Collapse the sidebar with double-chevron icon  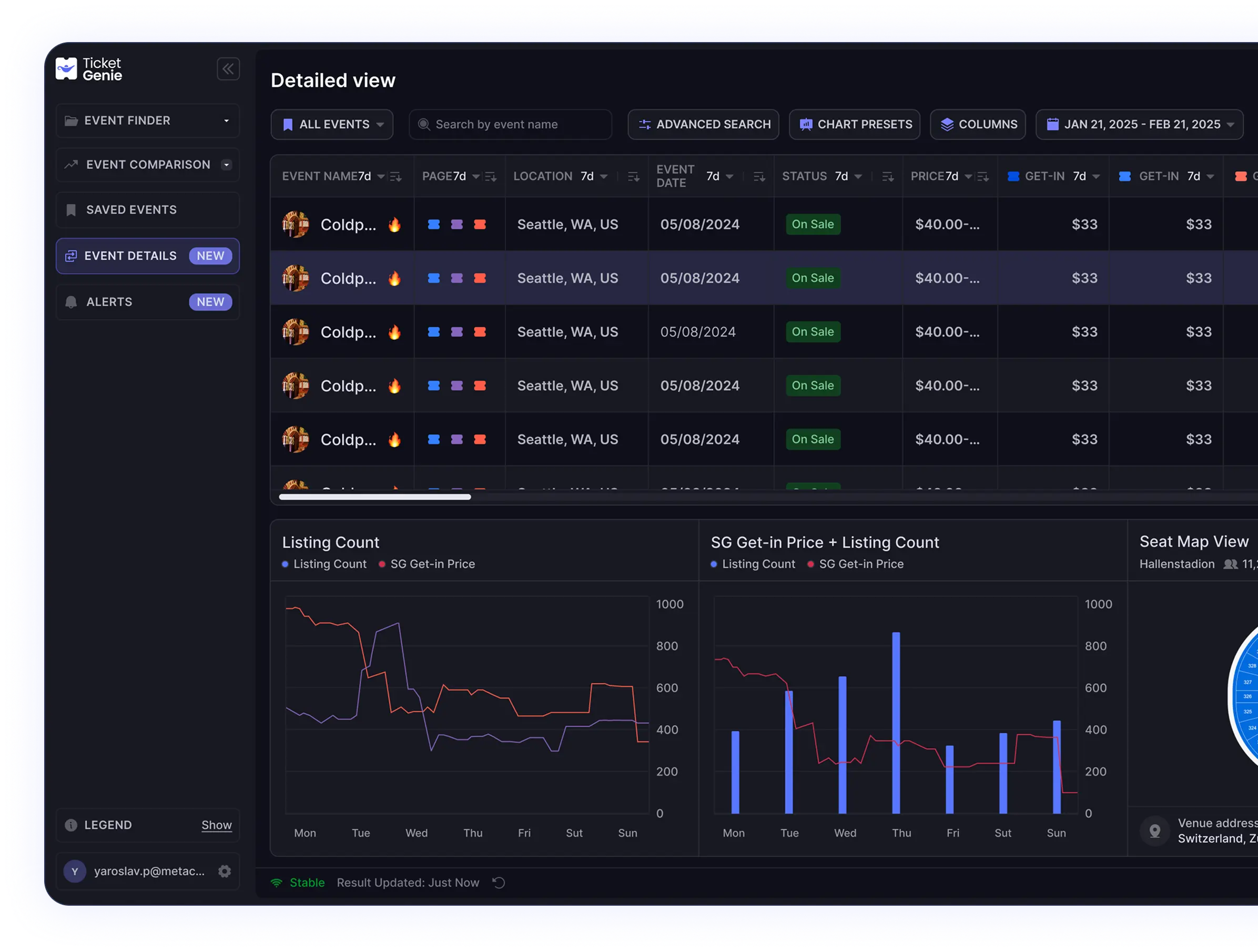pyautogui.click(x=228, y=69)
